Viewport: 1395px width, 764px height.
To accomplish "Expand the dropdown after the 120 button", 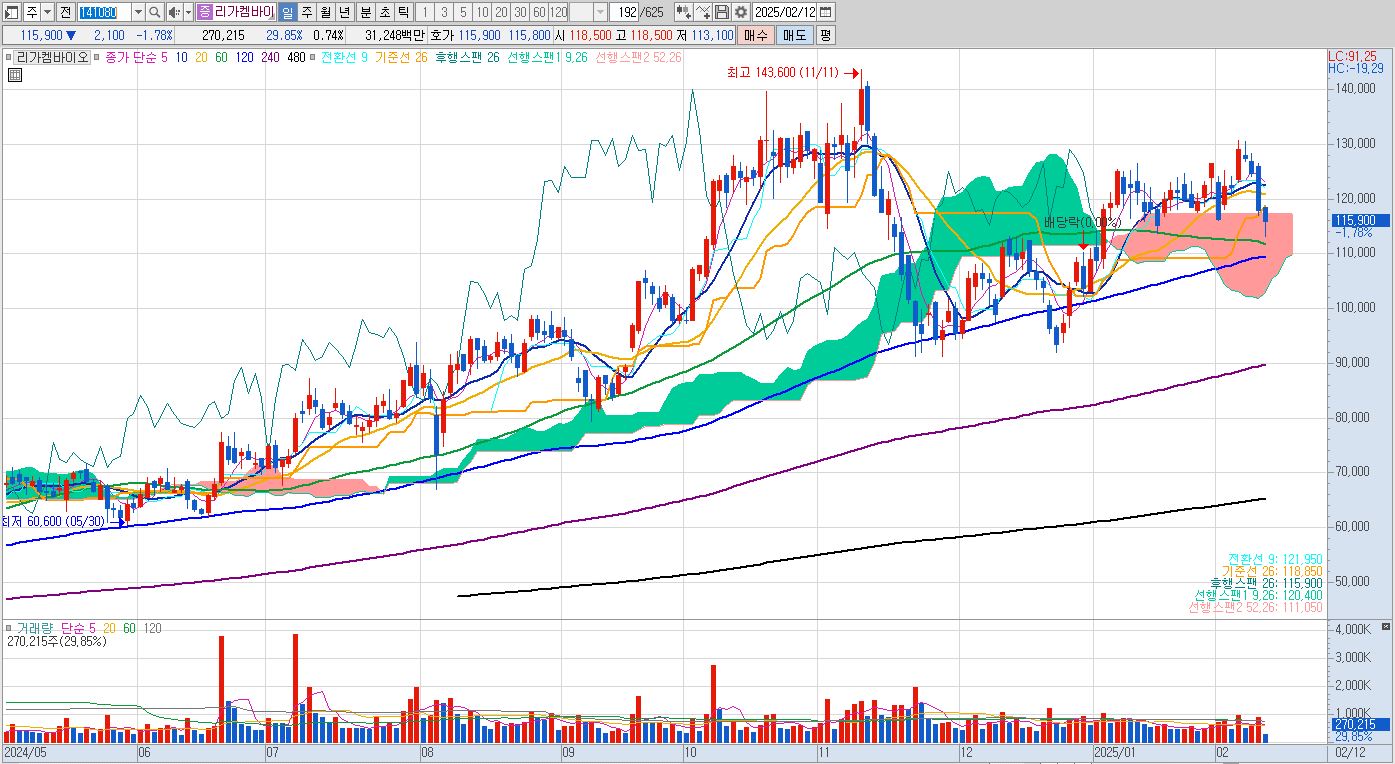I will pyautogui.click(x=600, y=12).
